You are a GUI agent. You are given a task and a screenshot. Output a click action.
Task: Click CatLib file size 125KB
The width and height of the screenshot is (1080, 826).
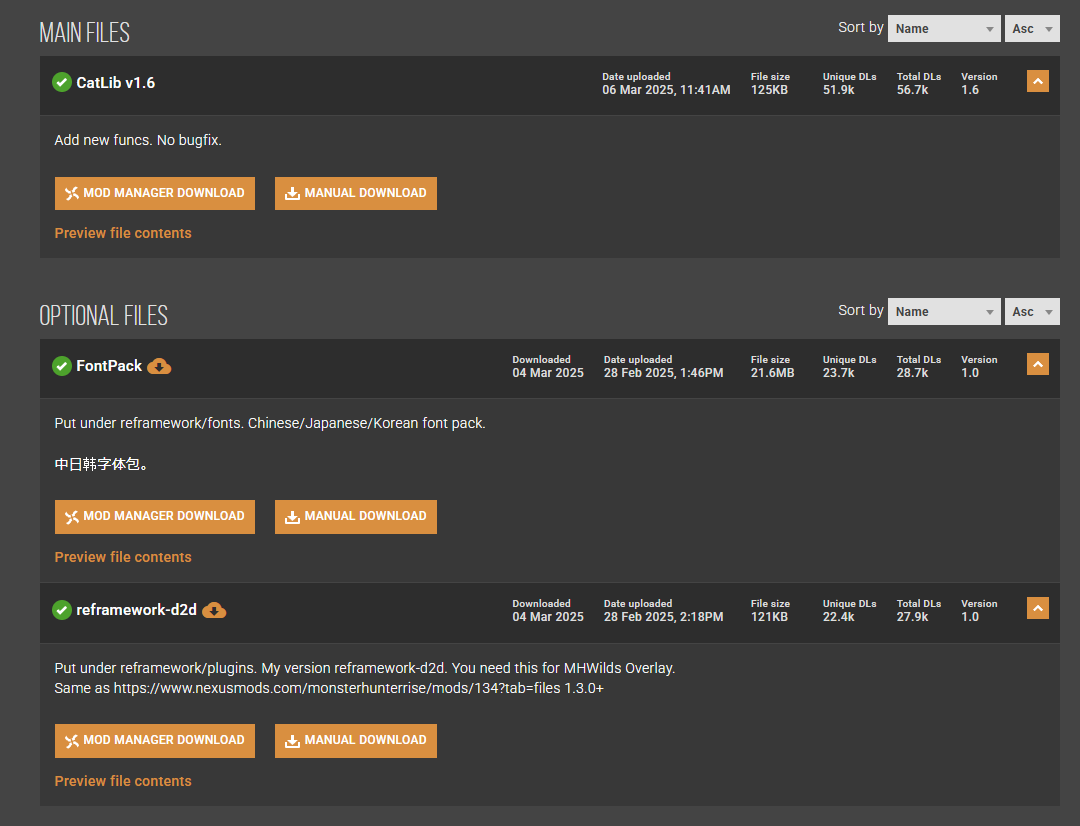(769, 90)
